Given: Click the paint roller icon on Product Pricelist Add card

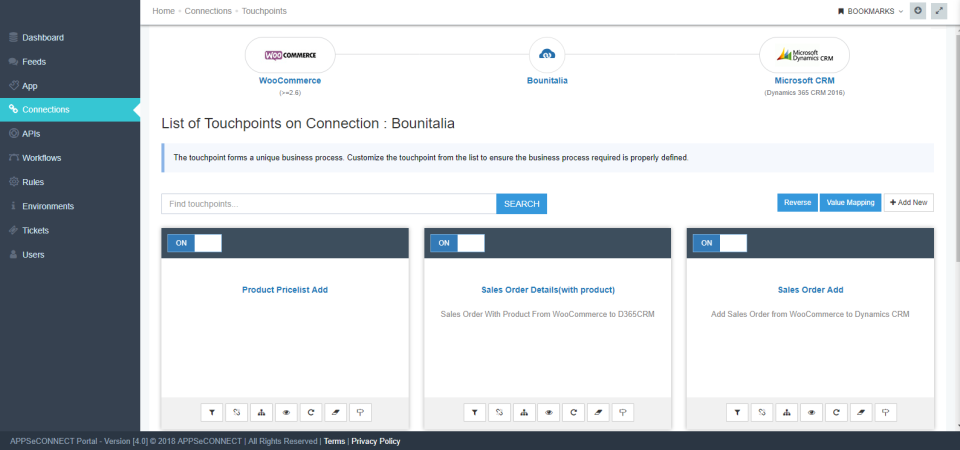Looking at the screenshot, I should (x=361, y=413).
